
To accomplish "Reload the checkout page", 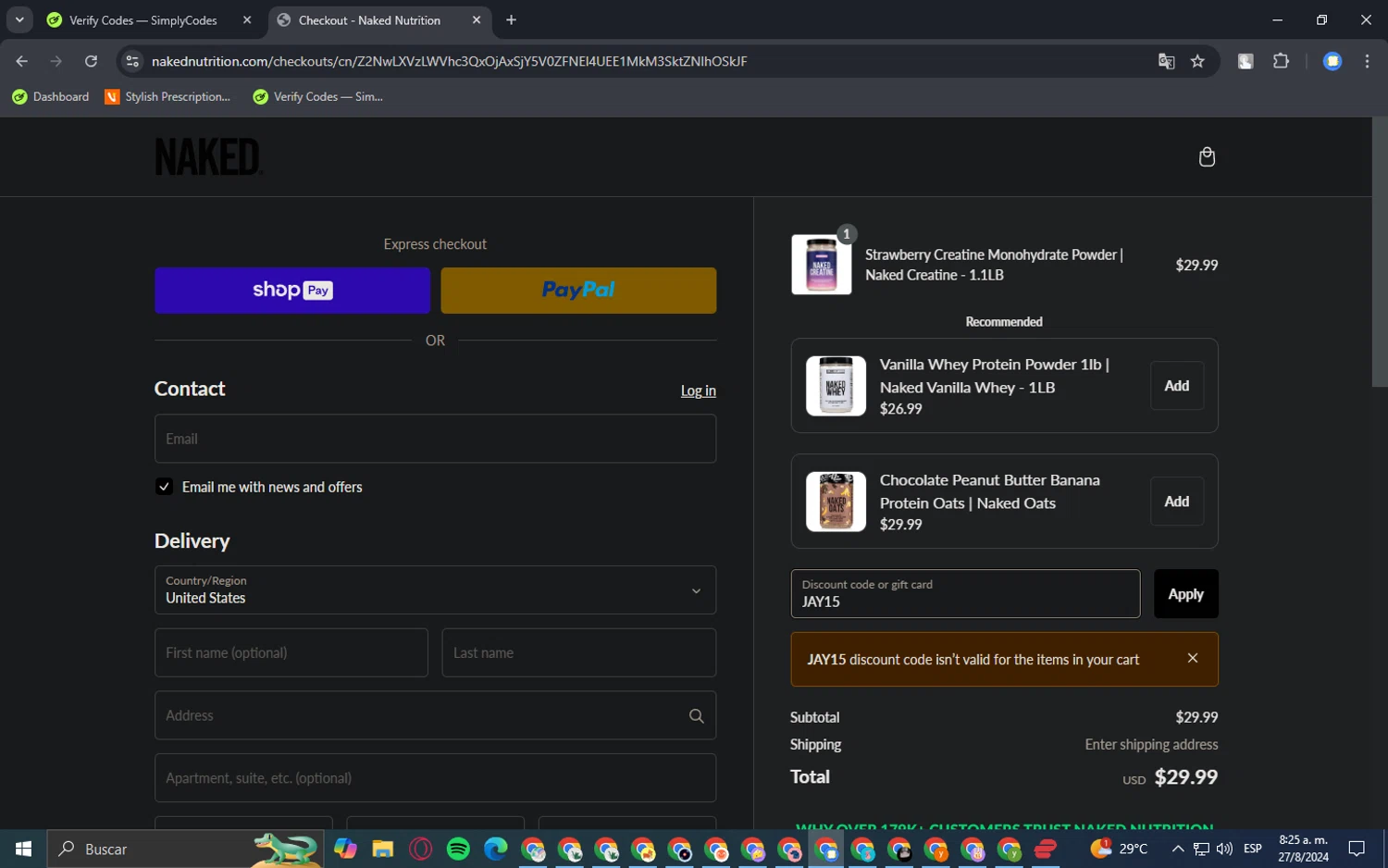I will pos(91,61).
